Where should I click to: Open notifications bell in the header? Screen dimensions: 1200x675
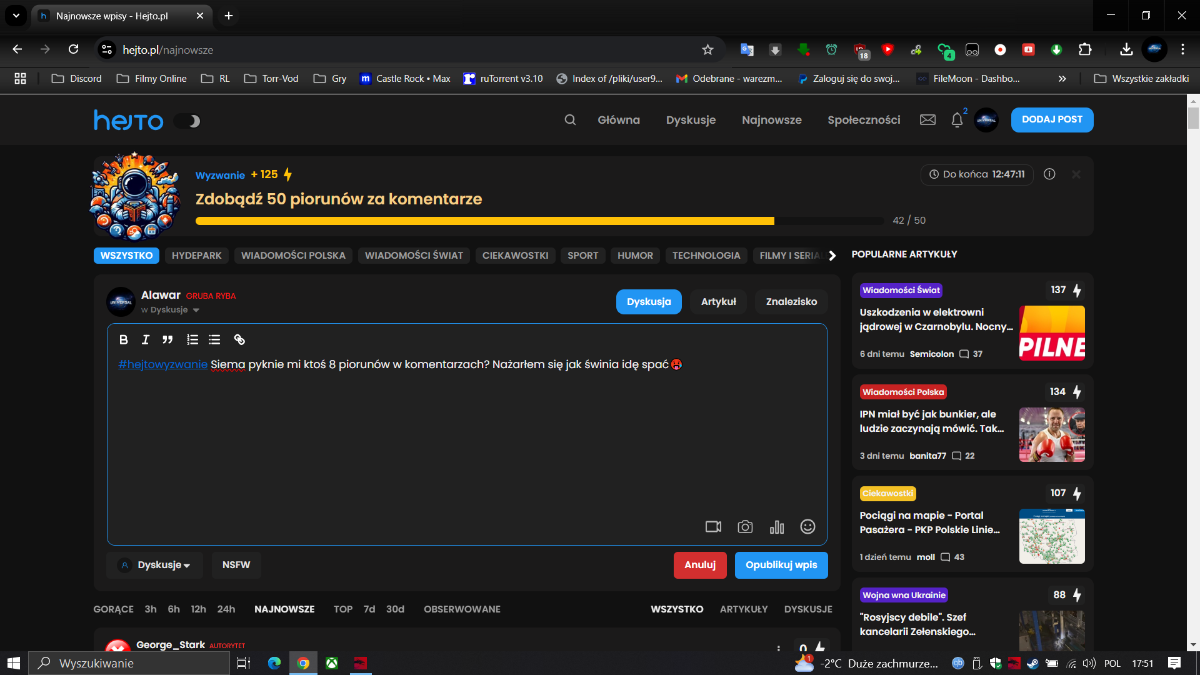click(x=957, y=120)
